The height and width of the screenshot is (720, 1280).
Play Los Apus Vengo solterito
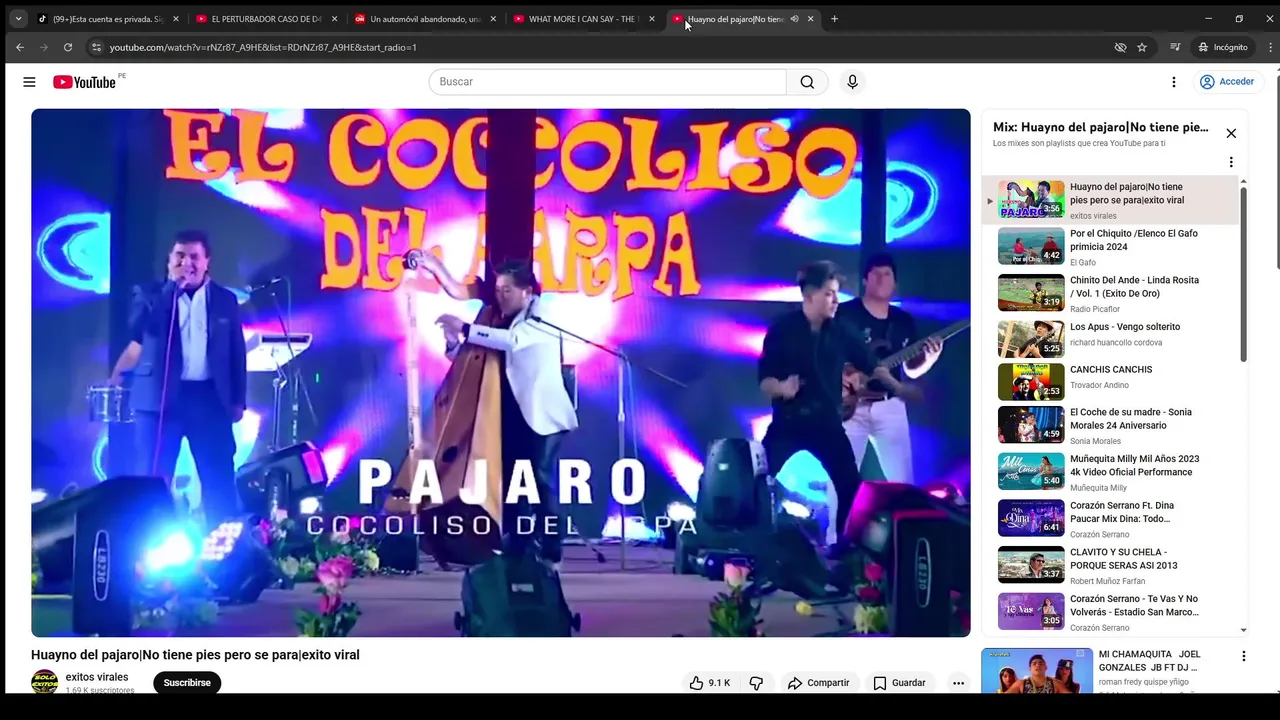pyautogui.click(x=1110, y=338)
